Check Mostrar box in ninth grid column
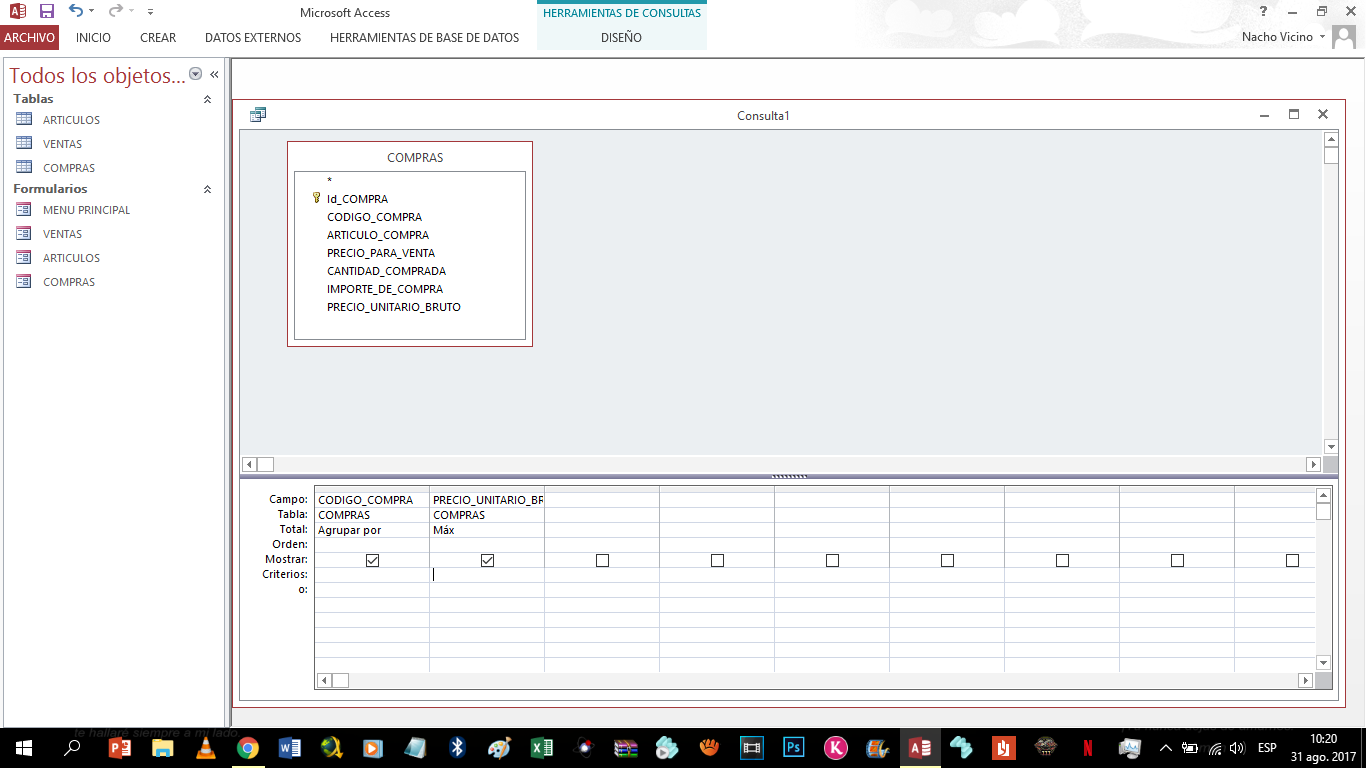The height and width of the screenshot is (768, 1366). click(x=1292, y=560)
